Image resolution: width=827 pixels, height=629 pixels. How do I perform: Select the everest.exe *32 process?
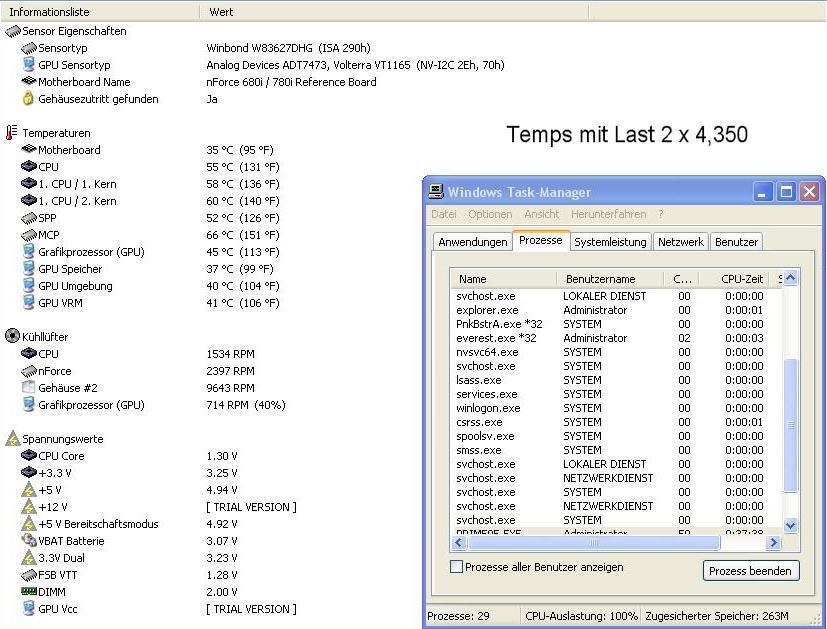click(x=616, y=338)
